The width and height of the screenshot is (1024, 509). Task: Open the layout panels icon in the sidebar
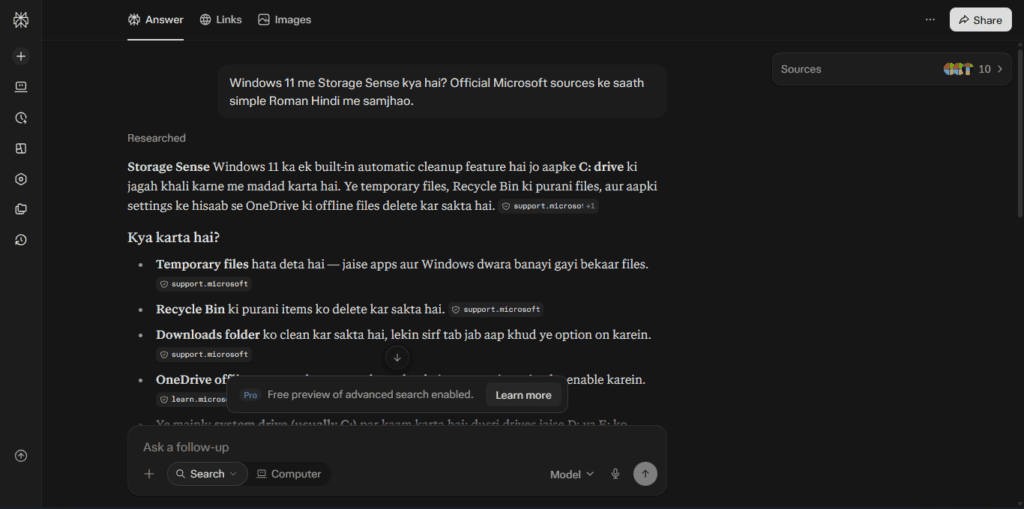point(21,148)
